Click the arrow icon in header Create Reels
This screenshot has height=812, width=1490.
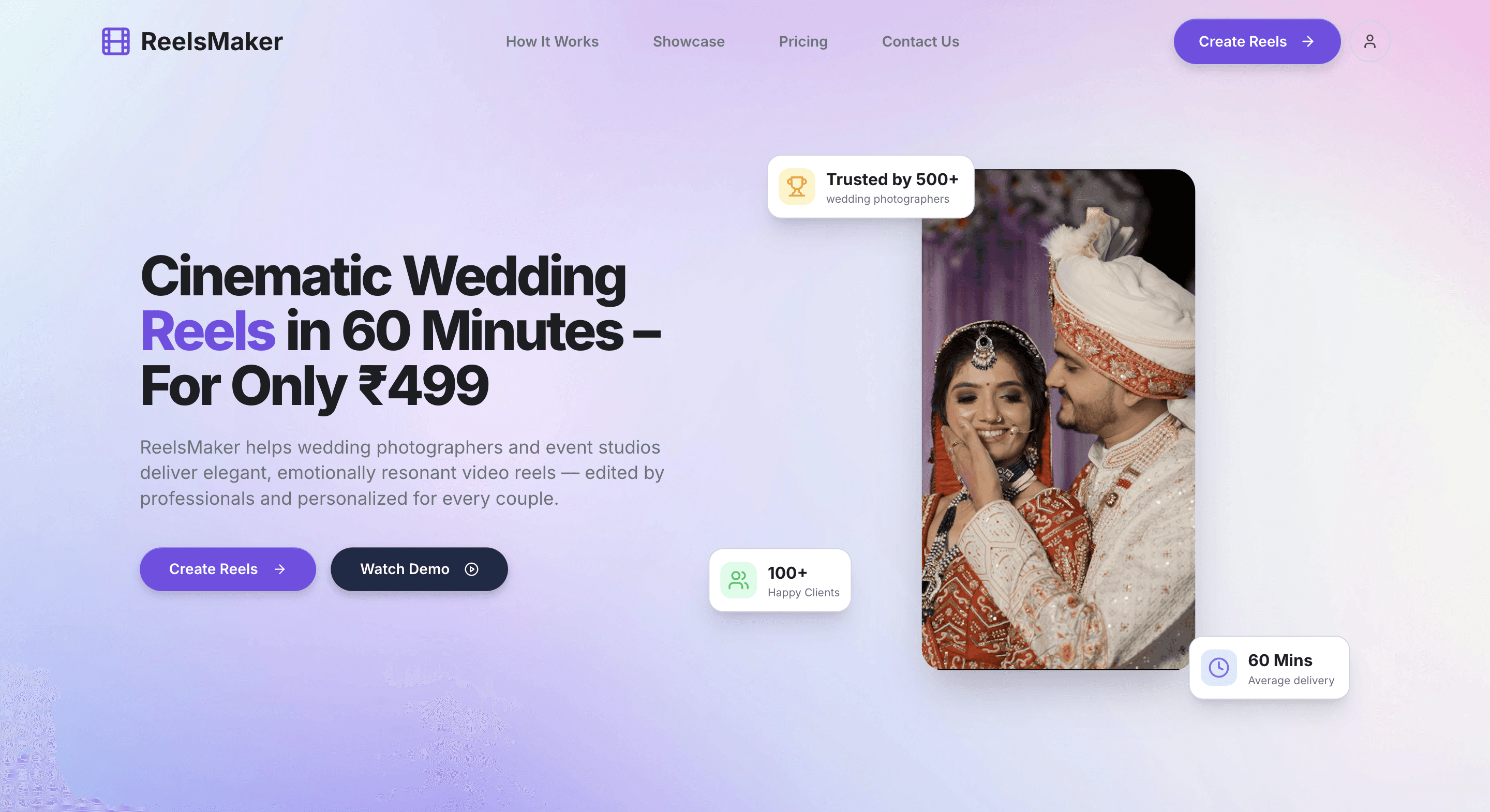[x=1308, y=42]
